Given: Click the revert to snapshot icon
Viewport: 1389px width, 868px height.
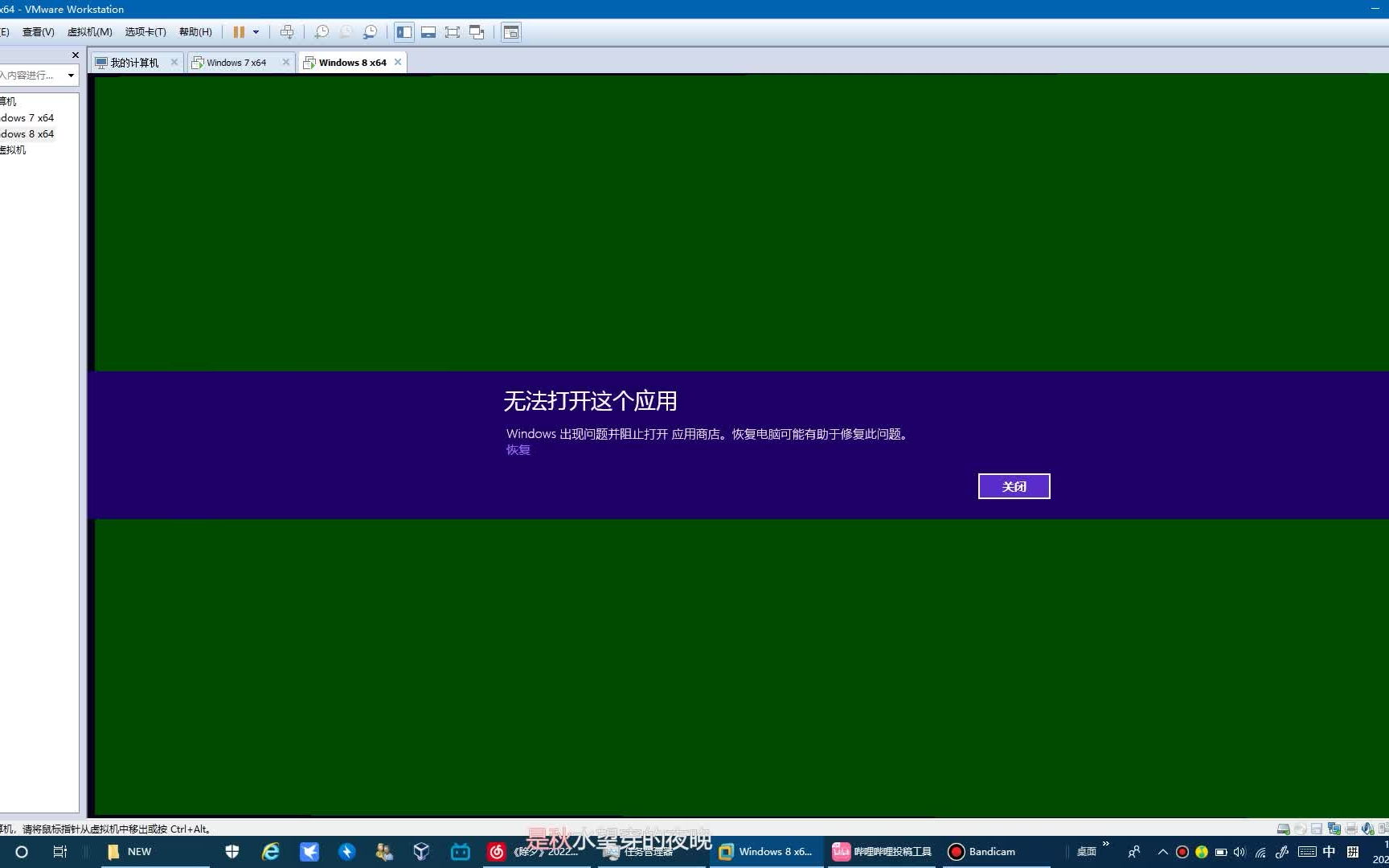Looking at the screenshot, I should (x=346, y=32).
